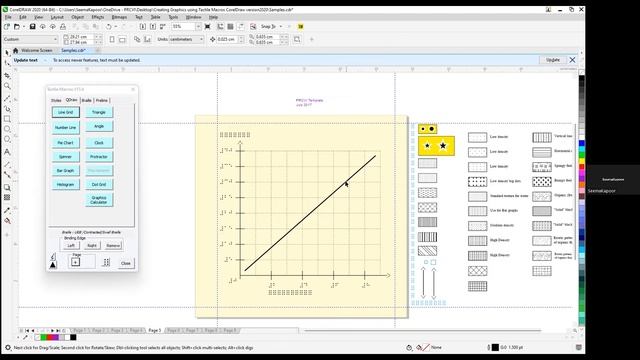This screenshot has height=360, width=640.
Task: Open the Bitmaps menu
Action: 119,17
